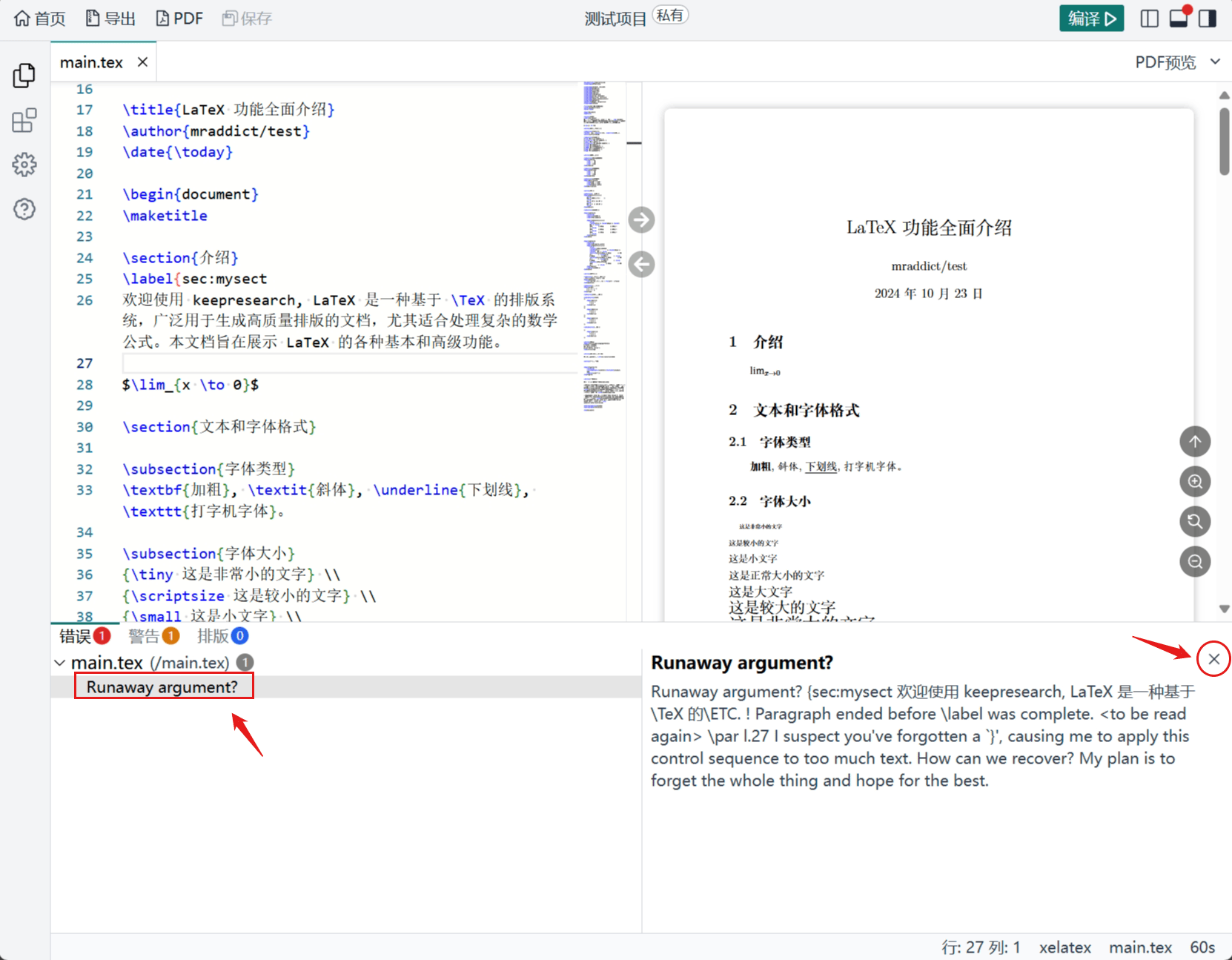Jump from code to PDF with right arrow

(x=641, y=220)
